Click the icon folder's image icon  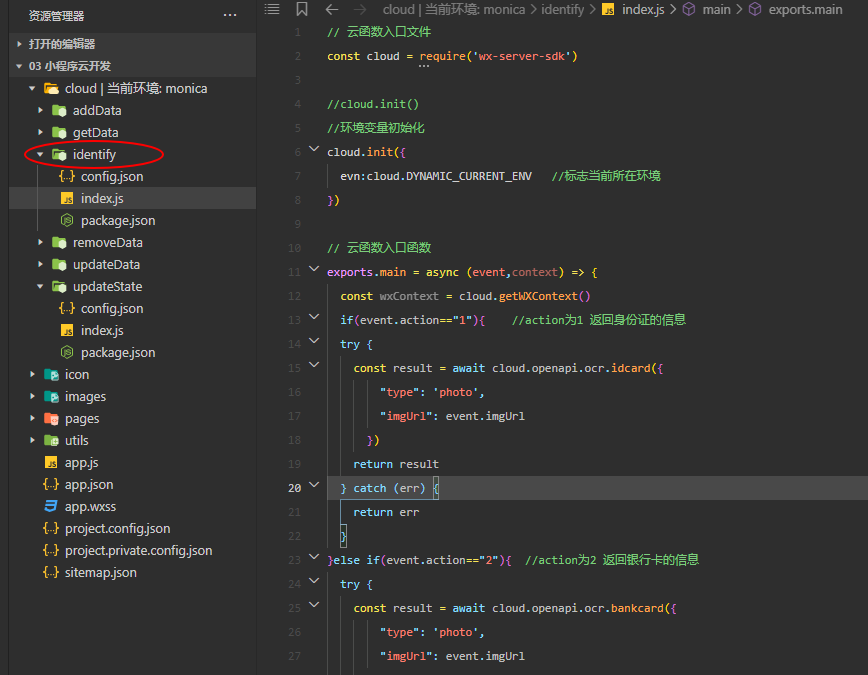point(51,375)
